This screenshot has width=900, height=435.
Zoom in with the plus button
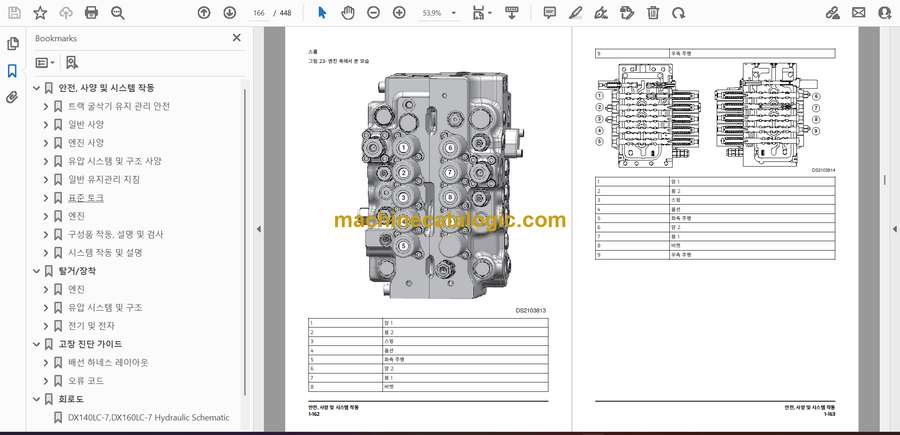click(x=399, y=13)
